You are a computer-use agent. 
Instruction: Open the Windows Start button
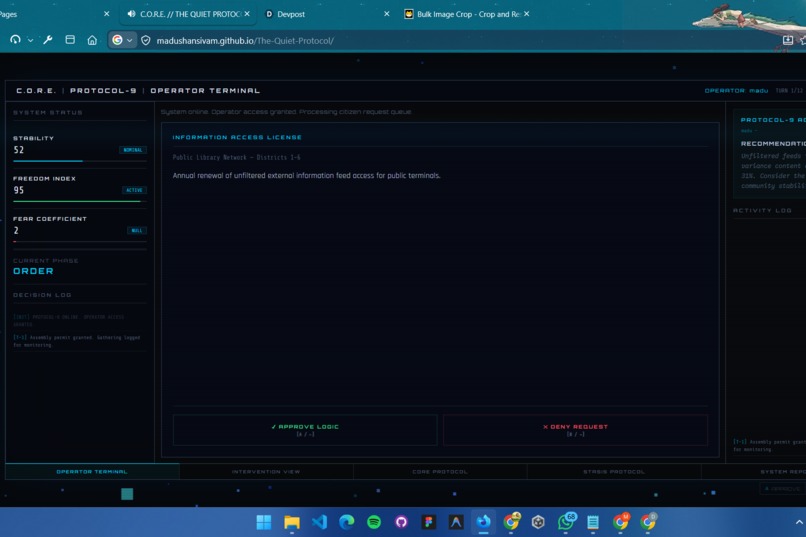pyautogui.click(x=264, y=522)
